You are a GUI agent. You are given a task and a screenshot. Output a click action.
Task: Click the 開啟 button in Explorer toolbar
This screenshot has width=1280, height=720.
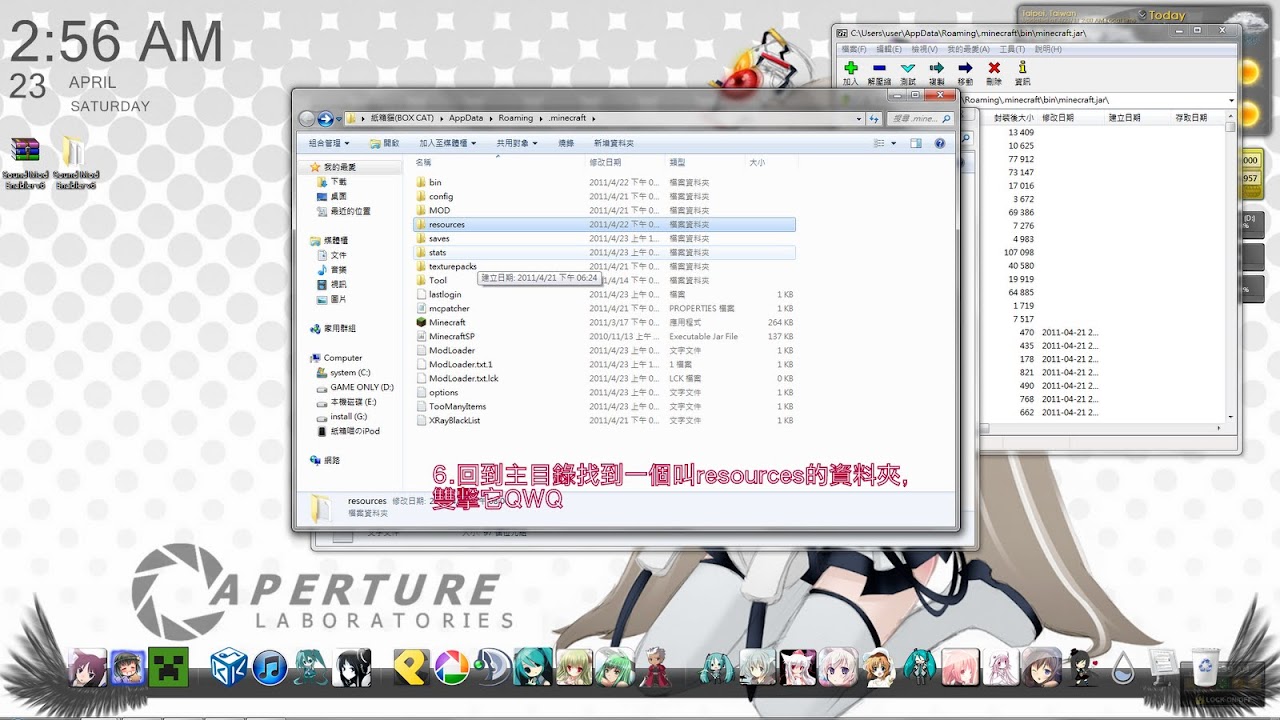pos(385,143)
